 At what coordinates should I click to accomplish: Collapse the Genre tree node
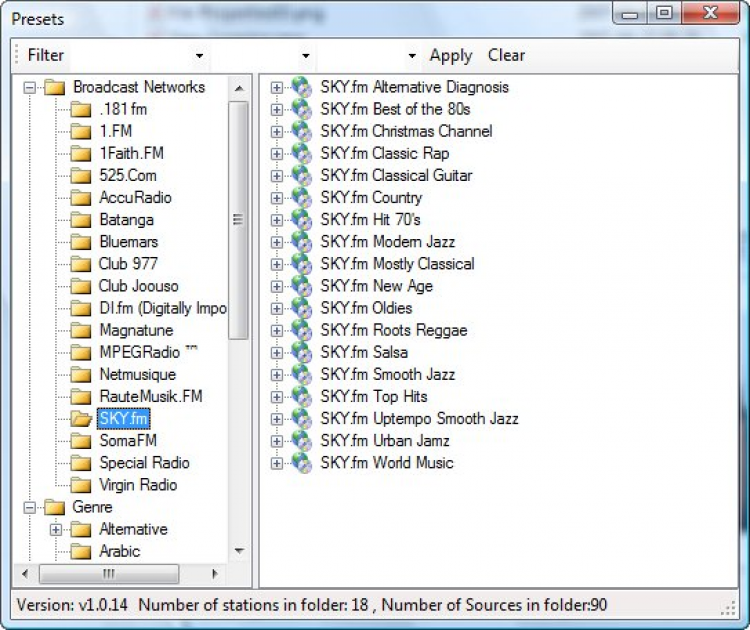point(30,508)
